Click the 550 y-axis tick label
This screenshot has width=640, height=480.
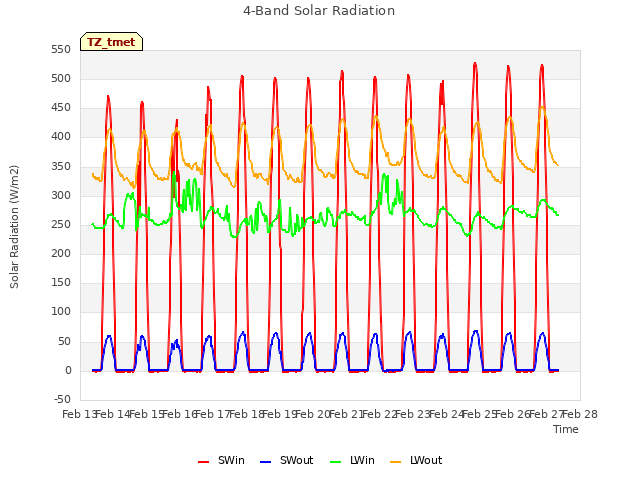coord(61,50)
